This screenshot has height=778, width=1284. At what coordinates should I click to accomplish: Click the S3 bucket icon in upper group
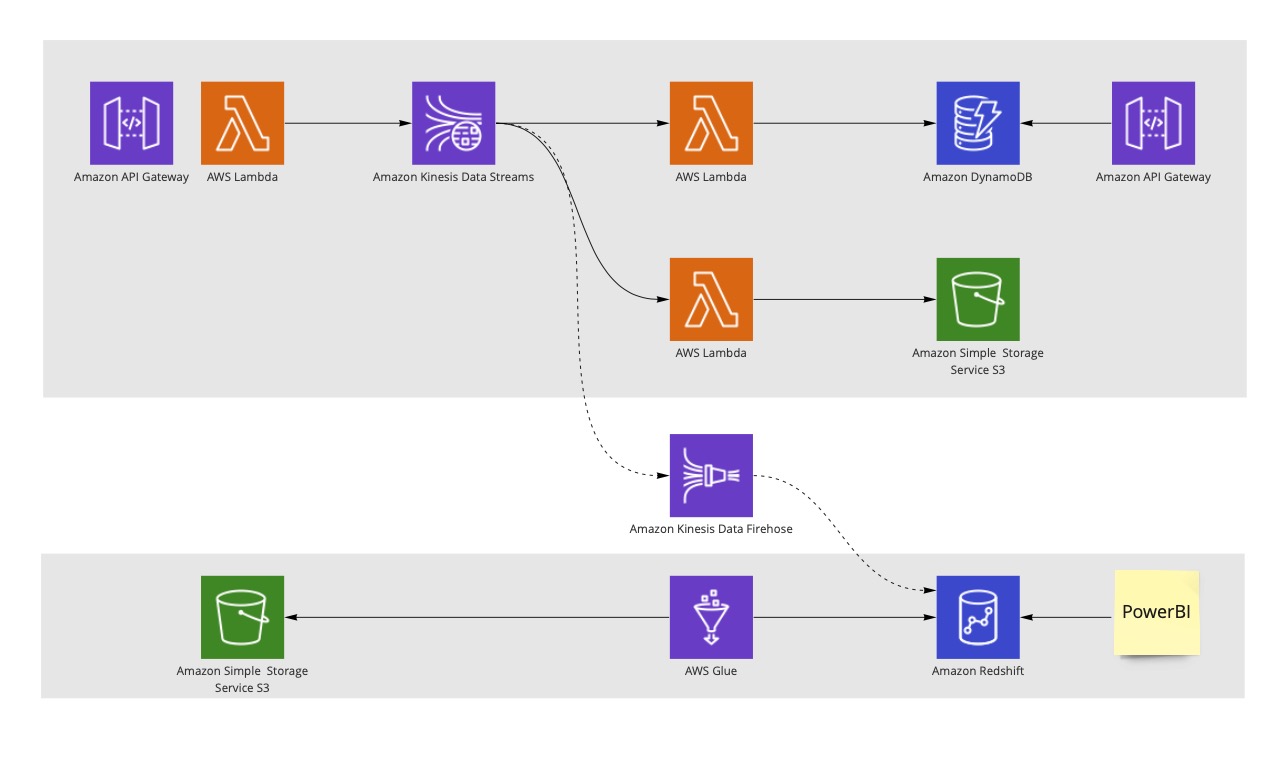978,299
